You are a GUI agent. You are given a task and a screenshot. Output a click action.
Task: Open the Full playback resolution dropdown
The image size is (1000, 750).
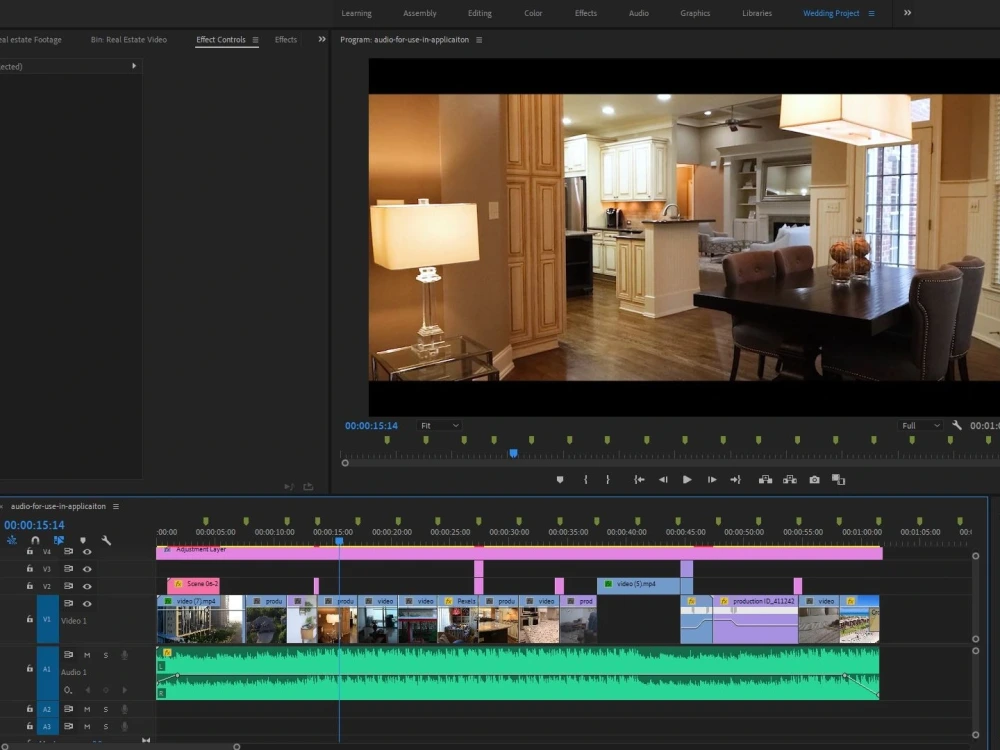[920, 425]
